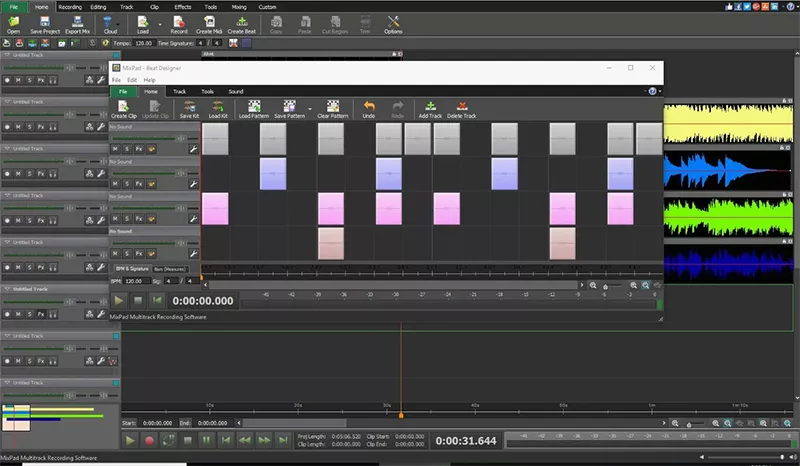
Task: Click the Load clip icon
Action: click(x=143, y=24)
